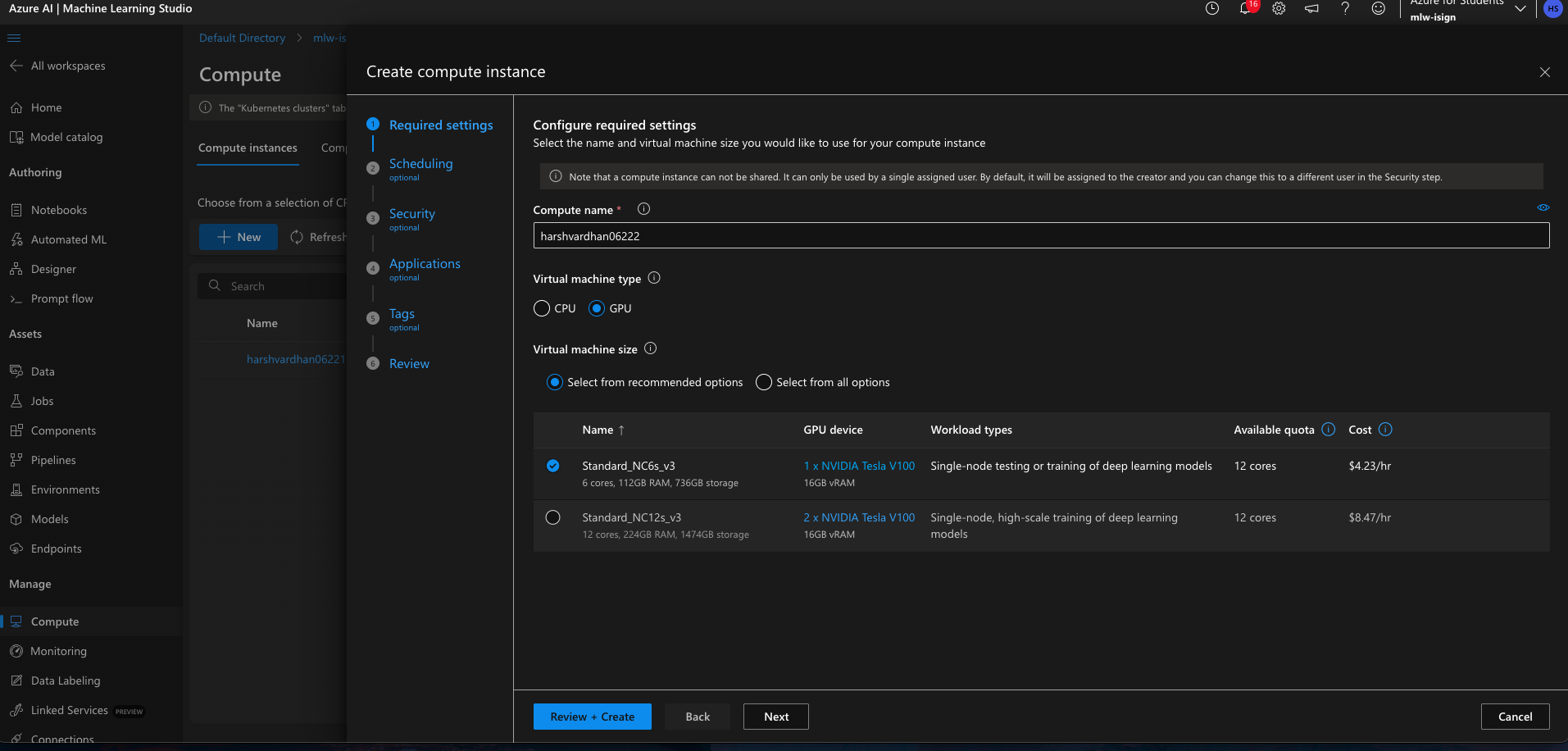Open the notifications bell icon

point(1245,9)
